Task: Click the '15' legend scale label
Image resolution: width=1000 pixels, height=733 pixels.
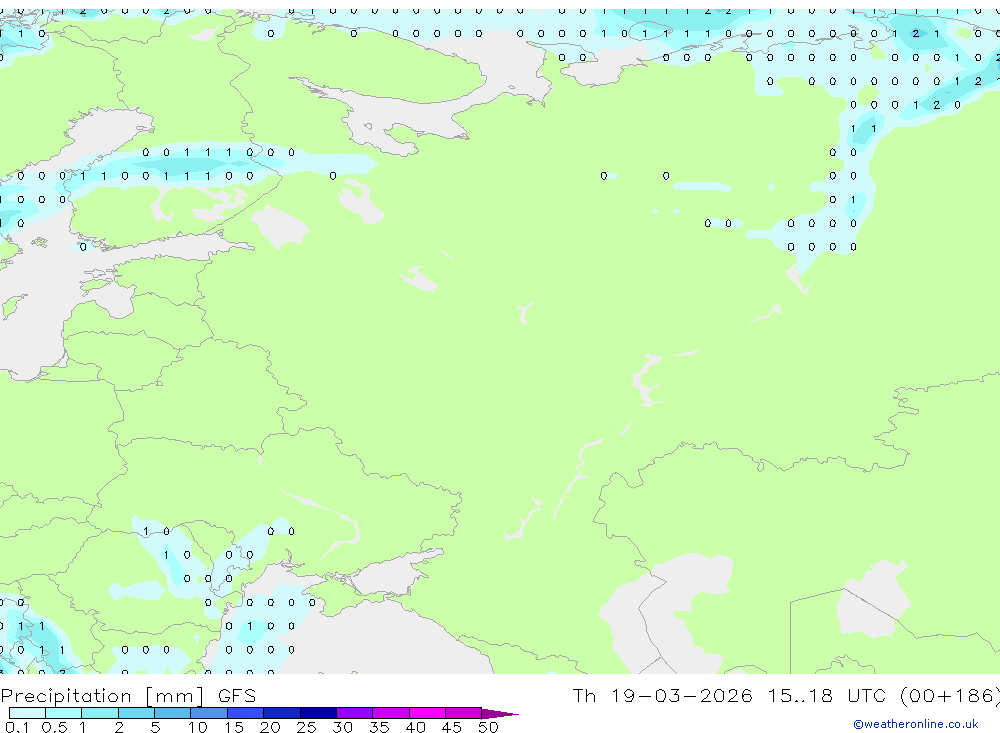Action: point(233,727)
